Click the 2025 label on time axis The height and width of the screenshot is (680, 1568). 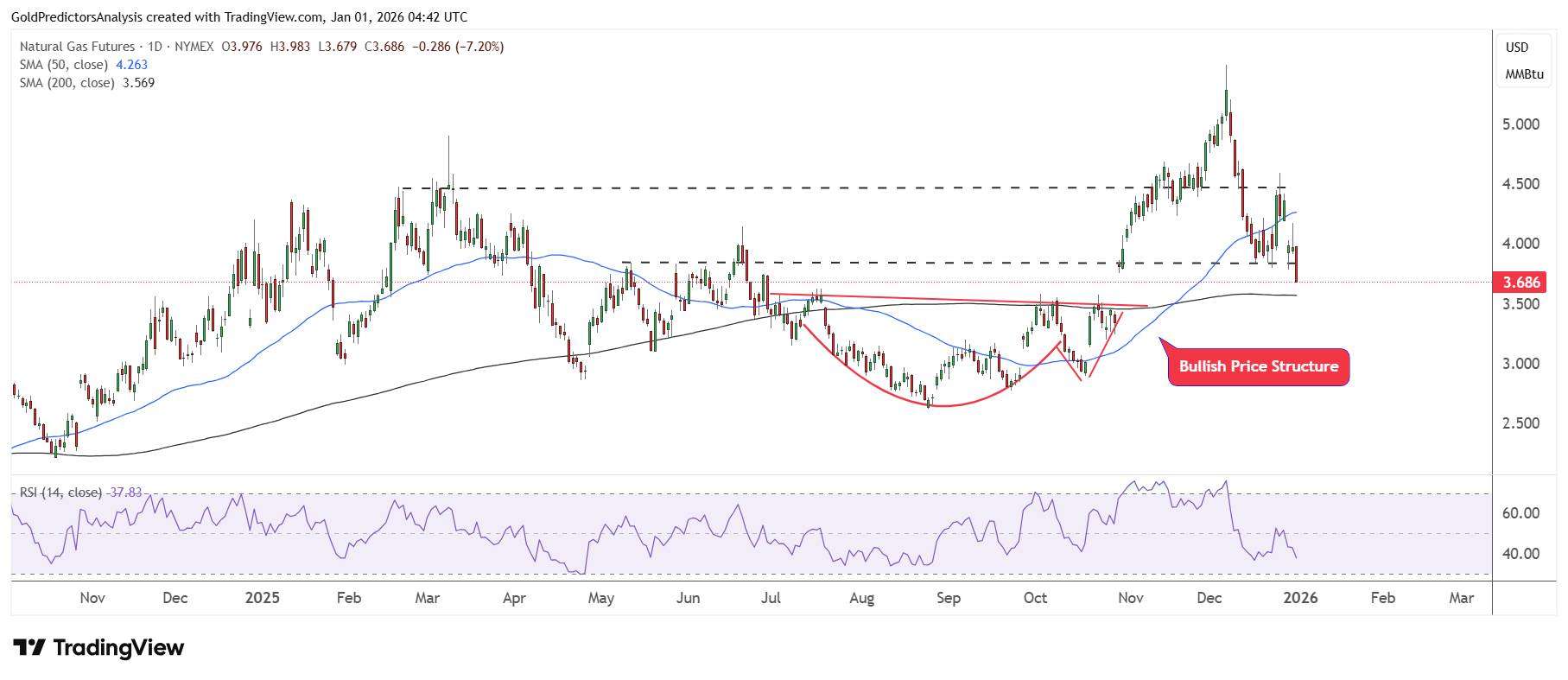[263, 598]
